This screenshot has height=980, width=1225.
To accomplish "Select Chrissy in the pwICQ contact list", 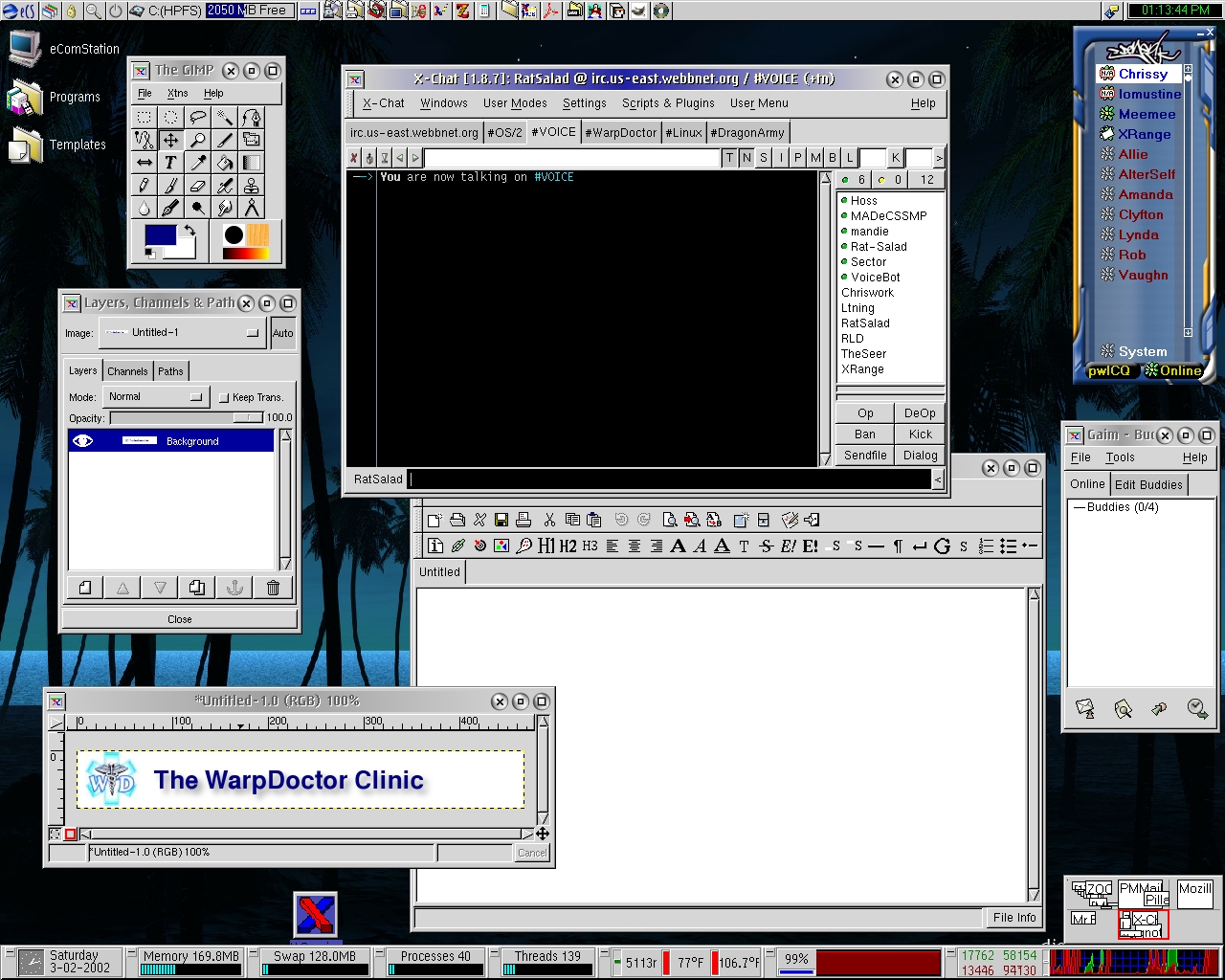I will (x=1143, y=74).
